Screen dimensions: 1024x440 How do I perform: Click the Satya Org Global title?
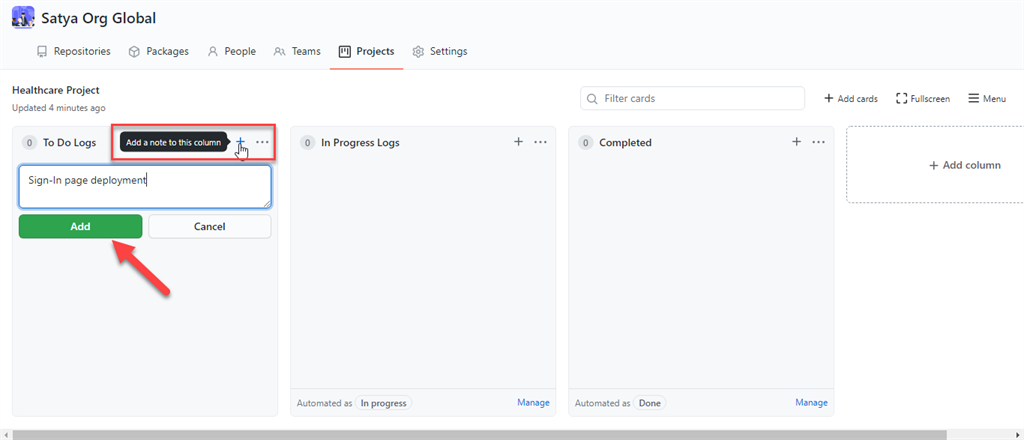pyautogui.click(x=99, y=18)
